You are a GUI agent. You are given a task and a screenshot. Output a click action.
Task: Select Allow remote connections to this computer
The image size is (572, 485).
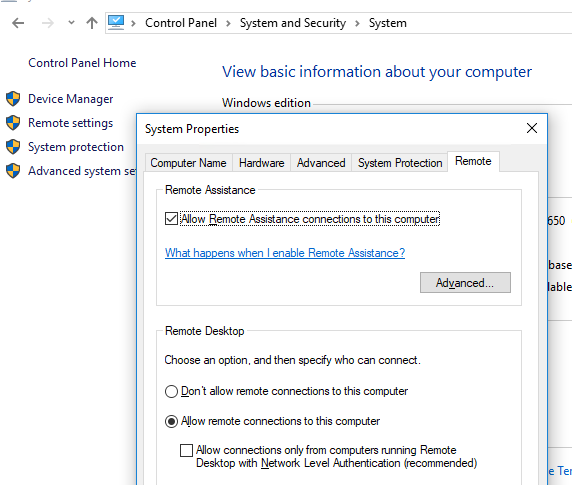171,422
